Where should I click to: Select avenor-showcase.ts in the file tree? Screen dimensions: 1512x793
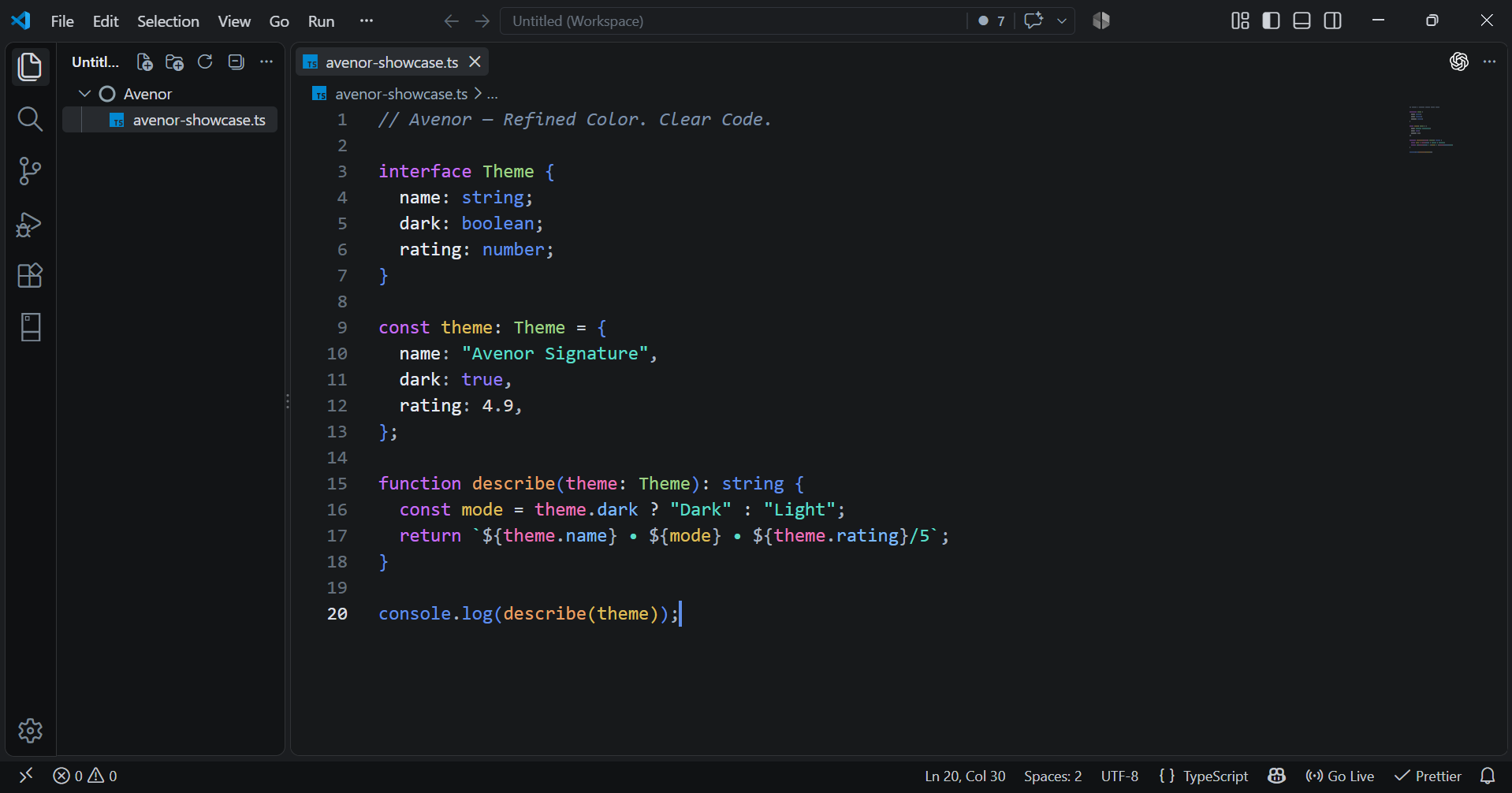point(170,120)
